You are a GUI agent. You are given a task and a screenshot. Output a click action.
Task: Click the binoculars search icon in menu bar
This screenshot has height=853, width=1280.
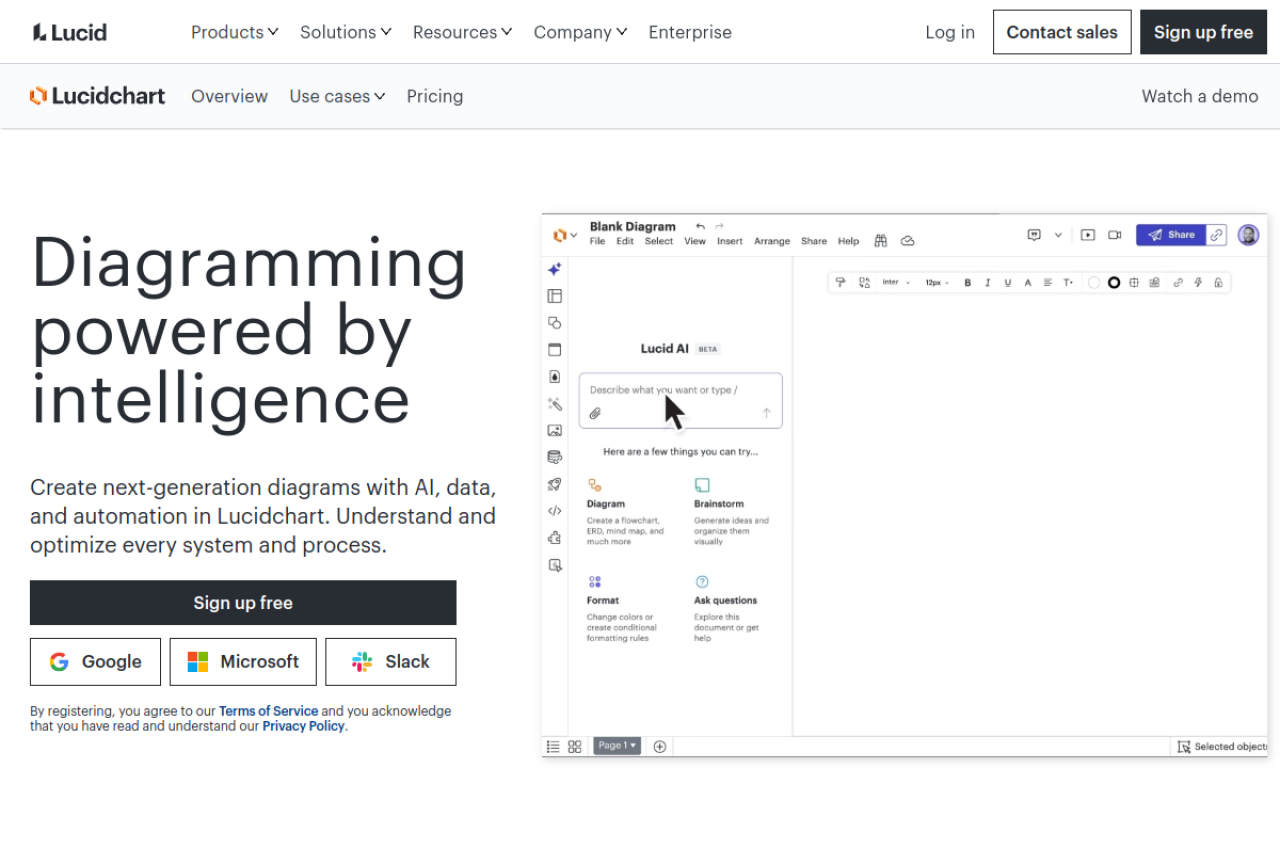pos(881,241)
